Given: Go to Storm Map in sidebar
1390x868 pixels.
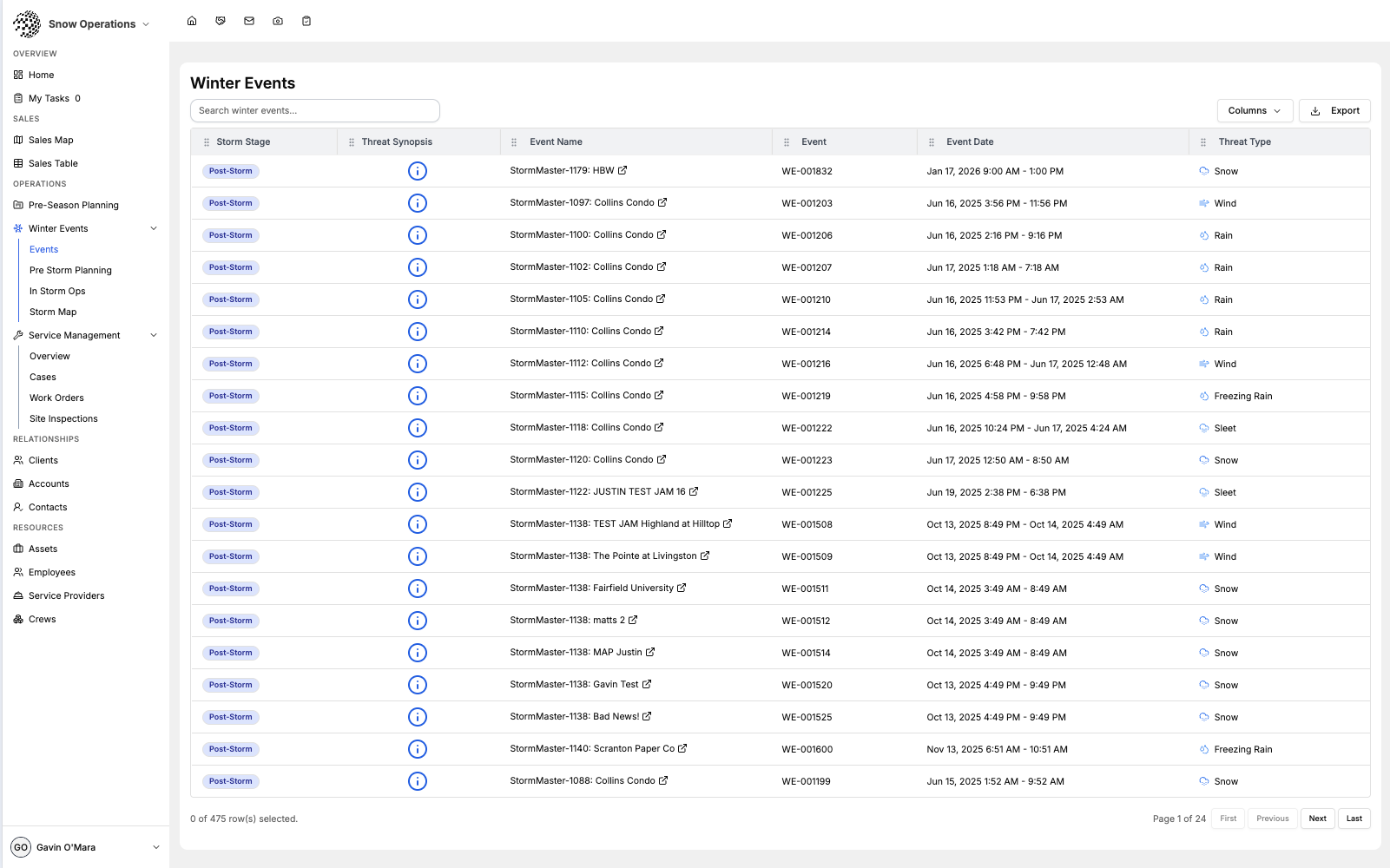Looking at the screenshot, I should click(53, 312).
